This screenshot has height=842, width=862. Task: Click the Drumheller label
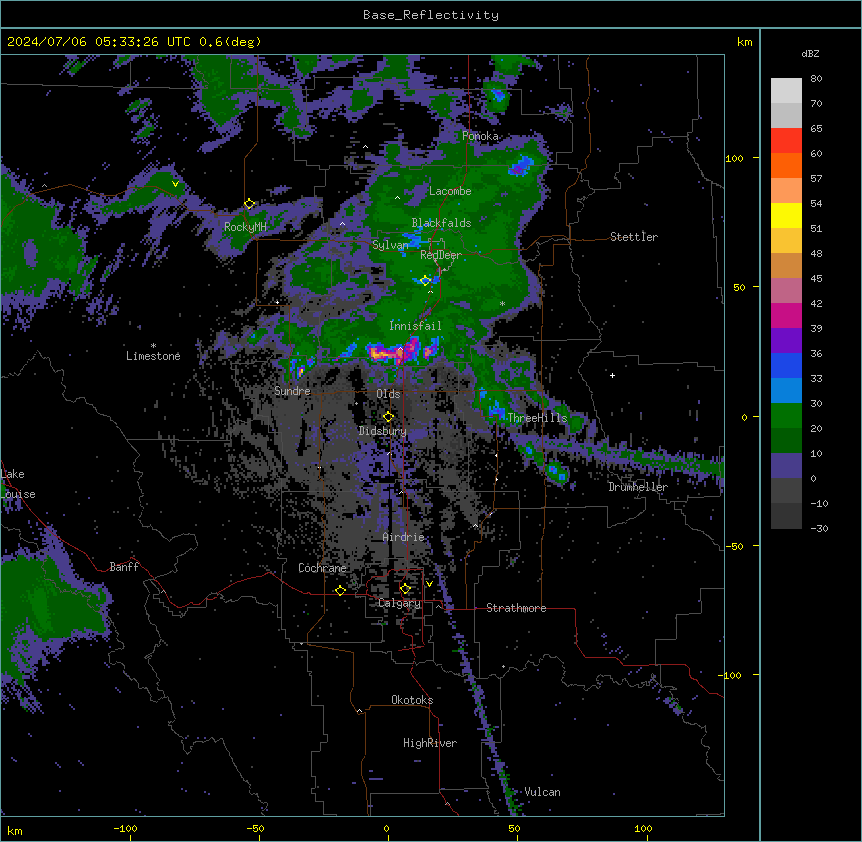(638, 487)
